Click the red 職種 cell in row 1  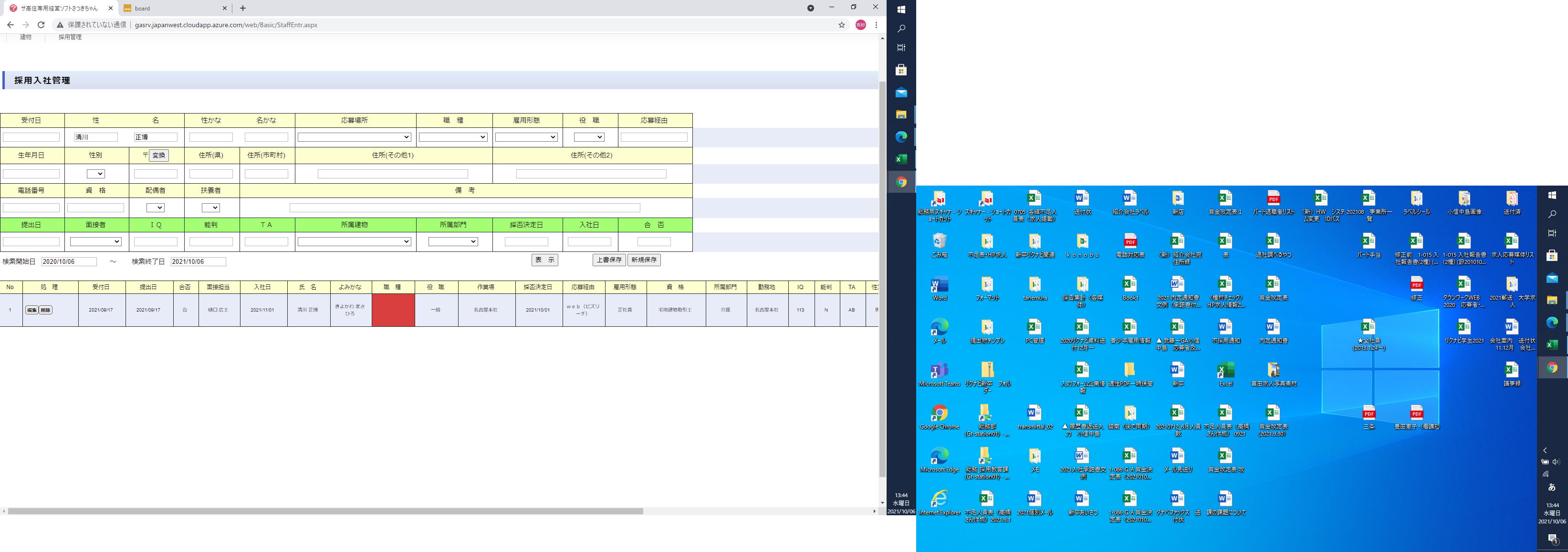pos(393,310)
